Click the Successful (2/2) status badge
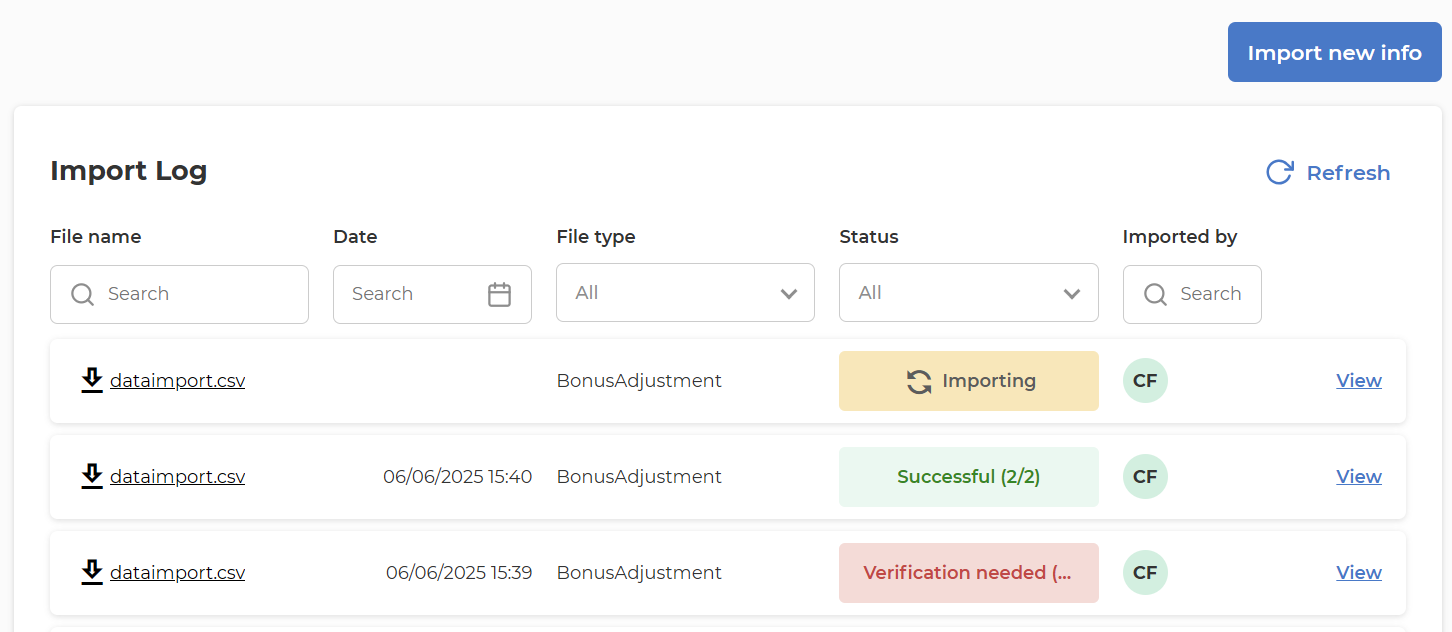The width and height of the screenshot is (1452, 632). tap(968, 477)
